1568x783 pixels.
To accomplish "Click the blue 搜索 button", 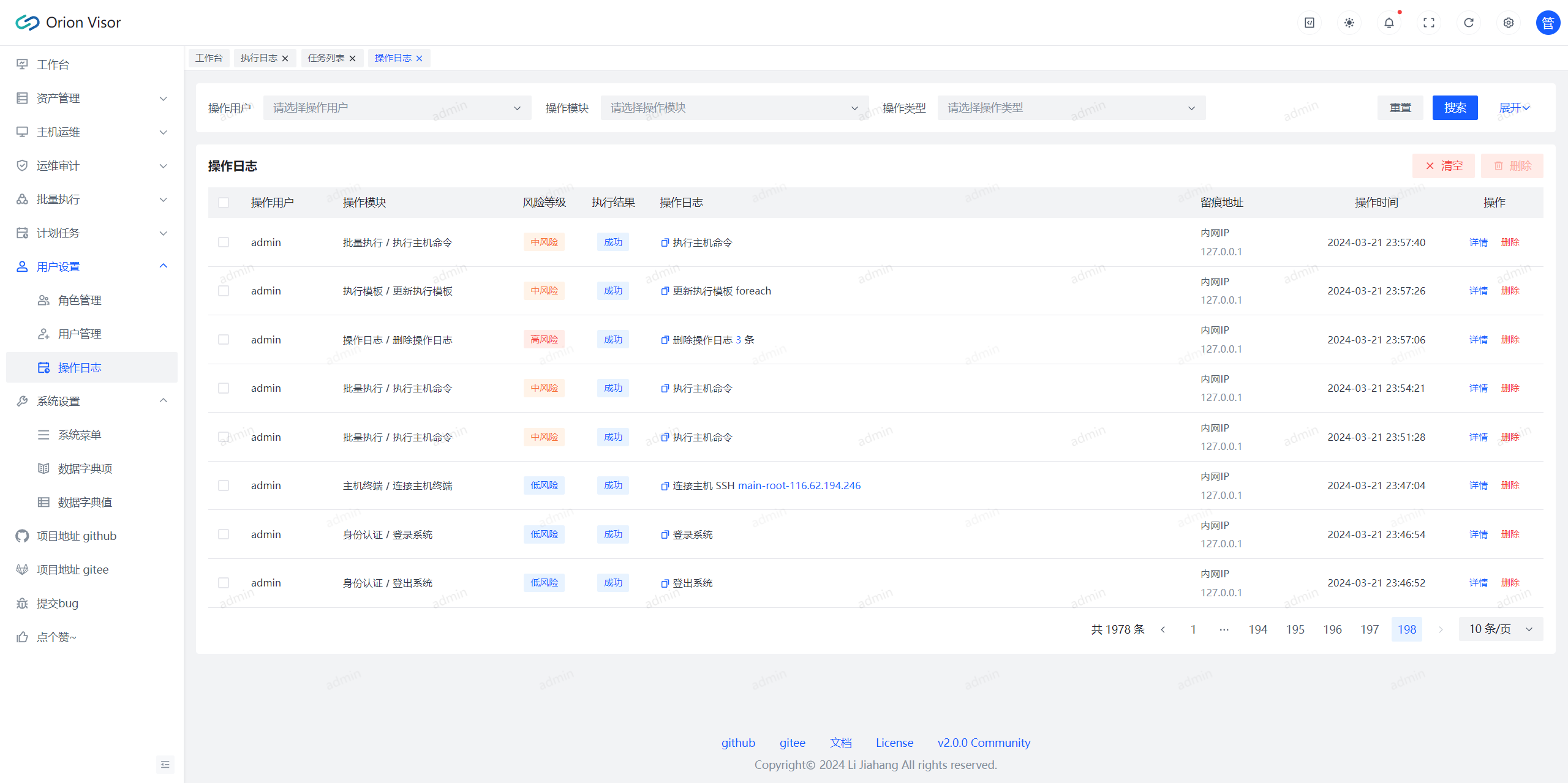I will tap(1454, 108).
